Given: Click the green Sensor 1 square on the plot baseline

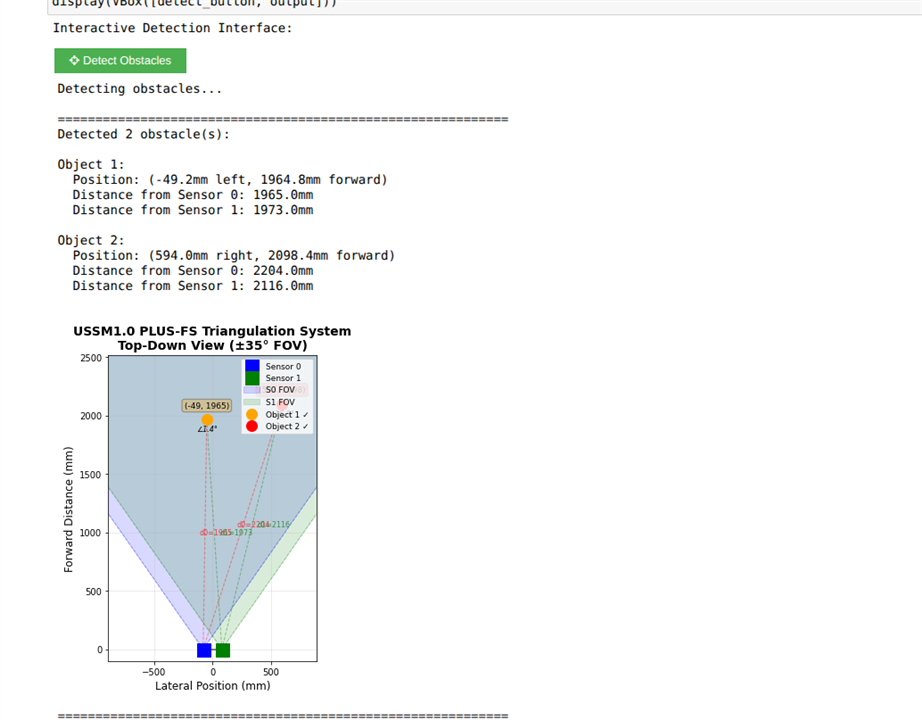Looking at the screenshot, I should coord(223,650).
